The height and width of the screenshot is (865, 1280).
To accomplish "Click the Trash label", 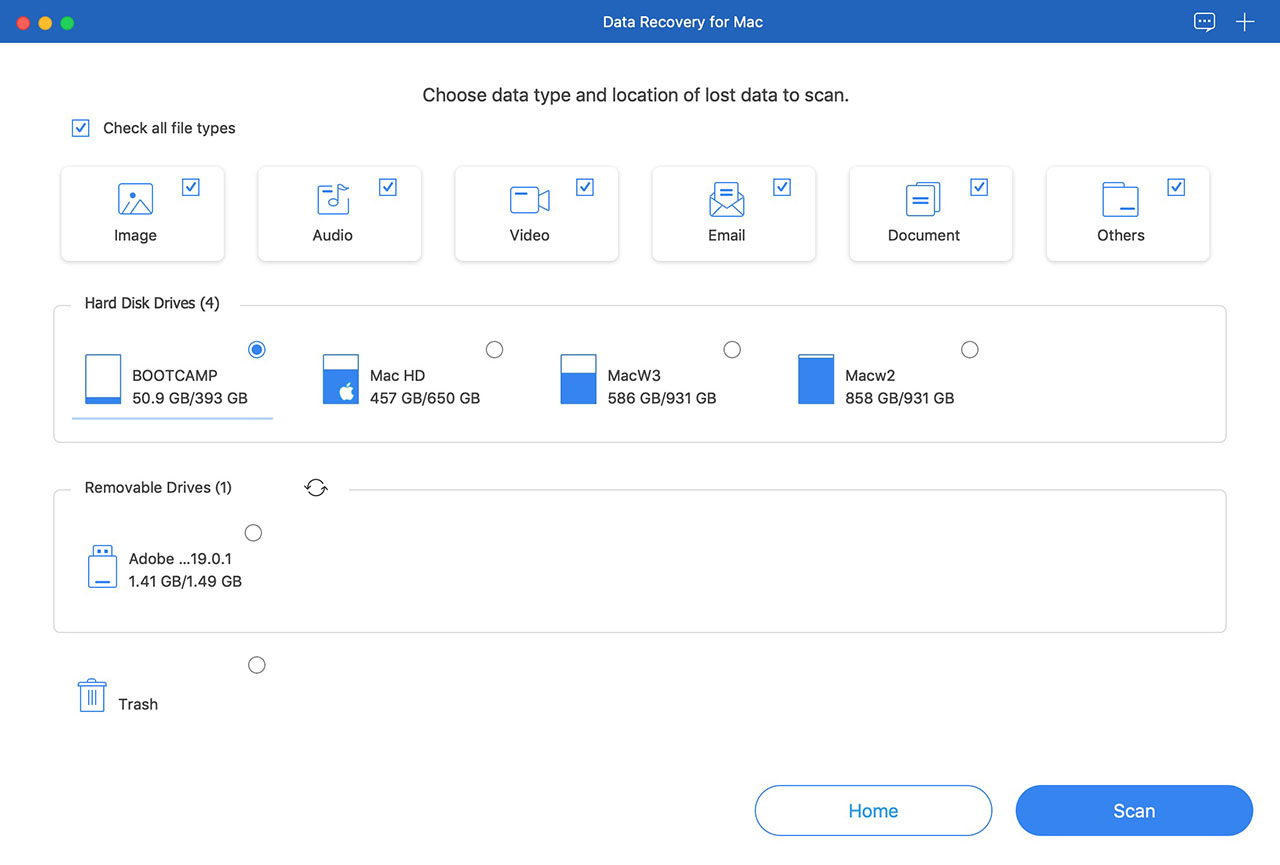I will (x=138, y=704).
